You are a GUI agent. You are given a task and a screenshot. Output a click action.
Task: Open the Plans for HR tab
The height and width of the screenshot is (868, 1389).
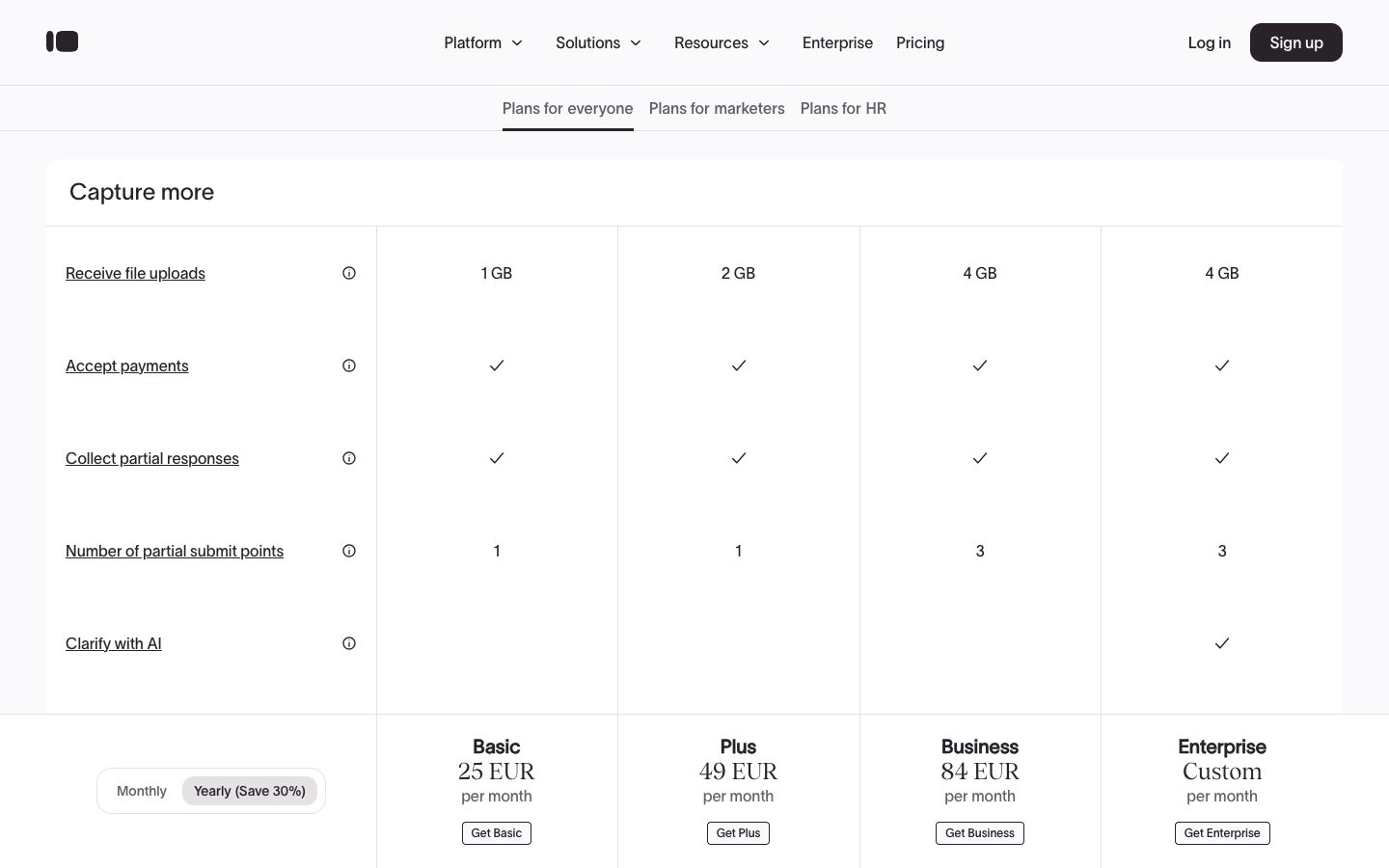pyautogui.click(x=843, y=108)
